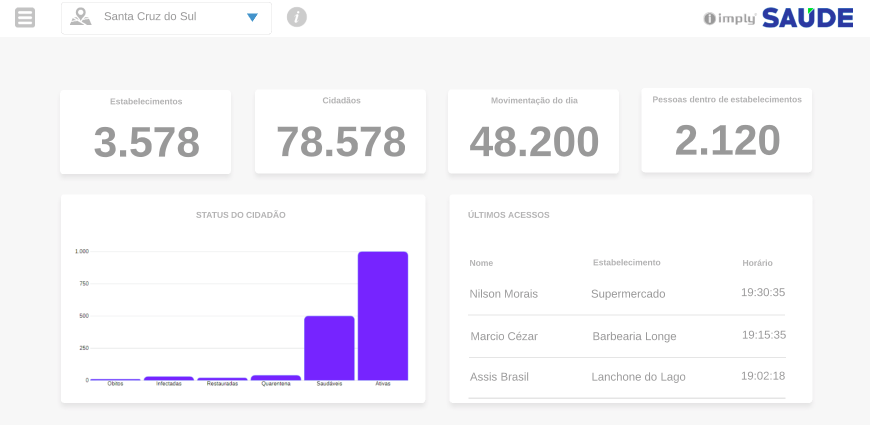This screenshot has width=870, height=425.
Task: Click the map location pin icon
Action: click(x=80, y=17)
